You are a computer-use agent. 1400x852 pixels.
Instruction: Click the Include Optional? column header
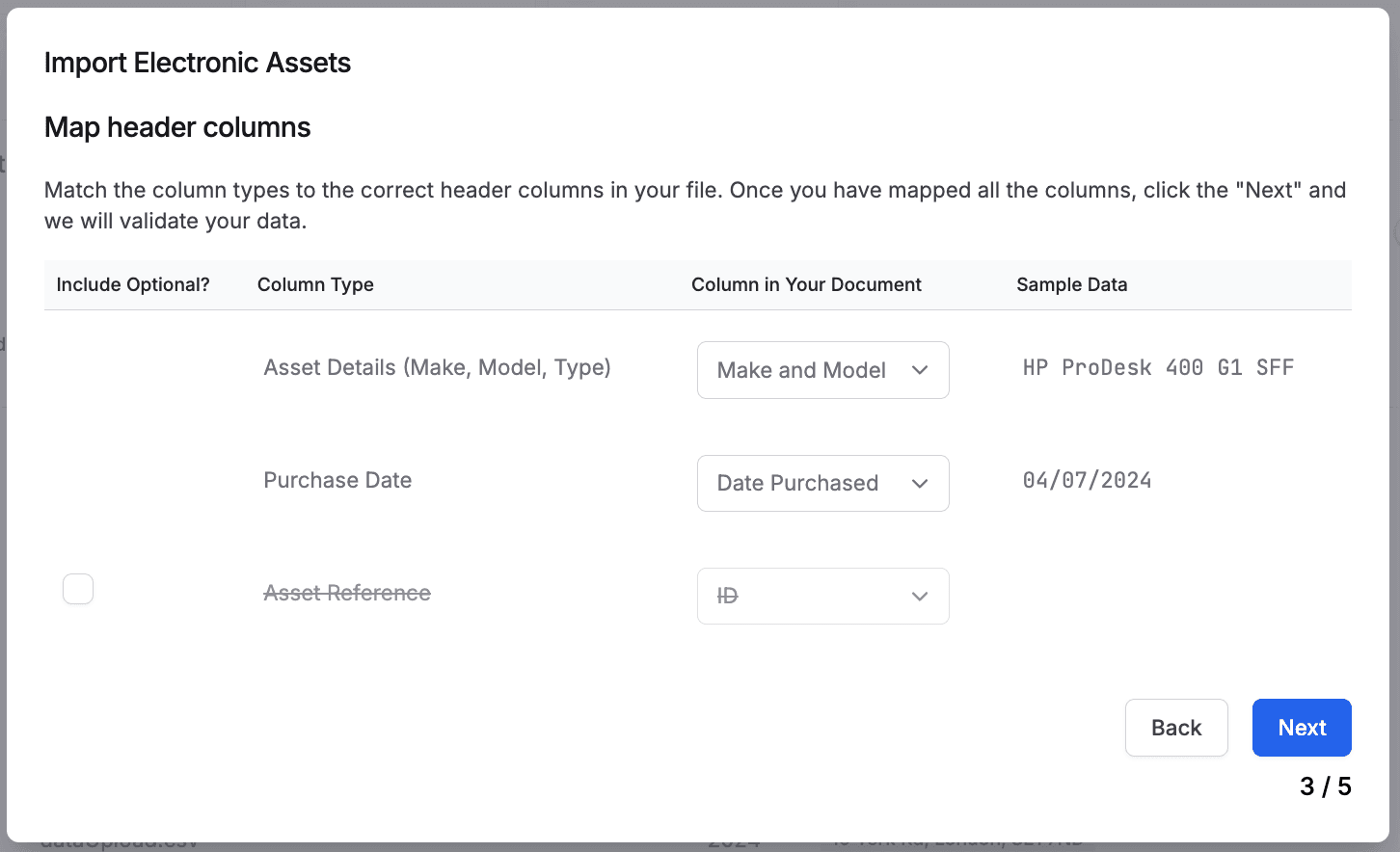132,284
